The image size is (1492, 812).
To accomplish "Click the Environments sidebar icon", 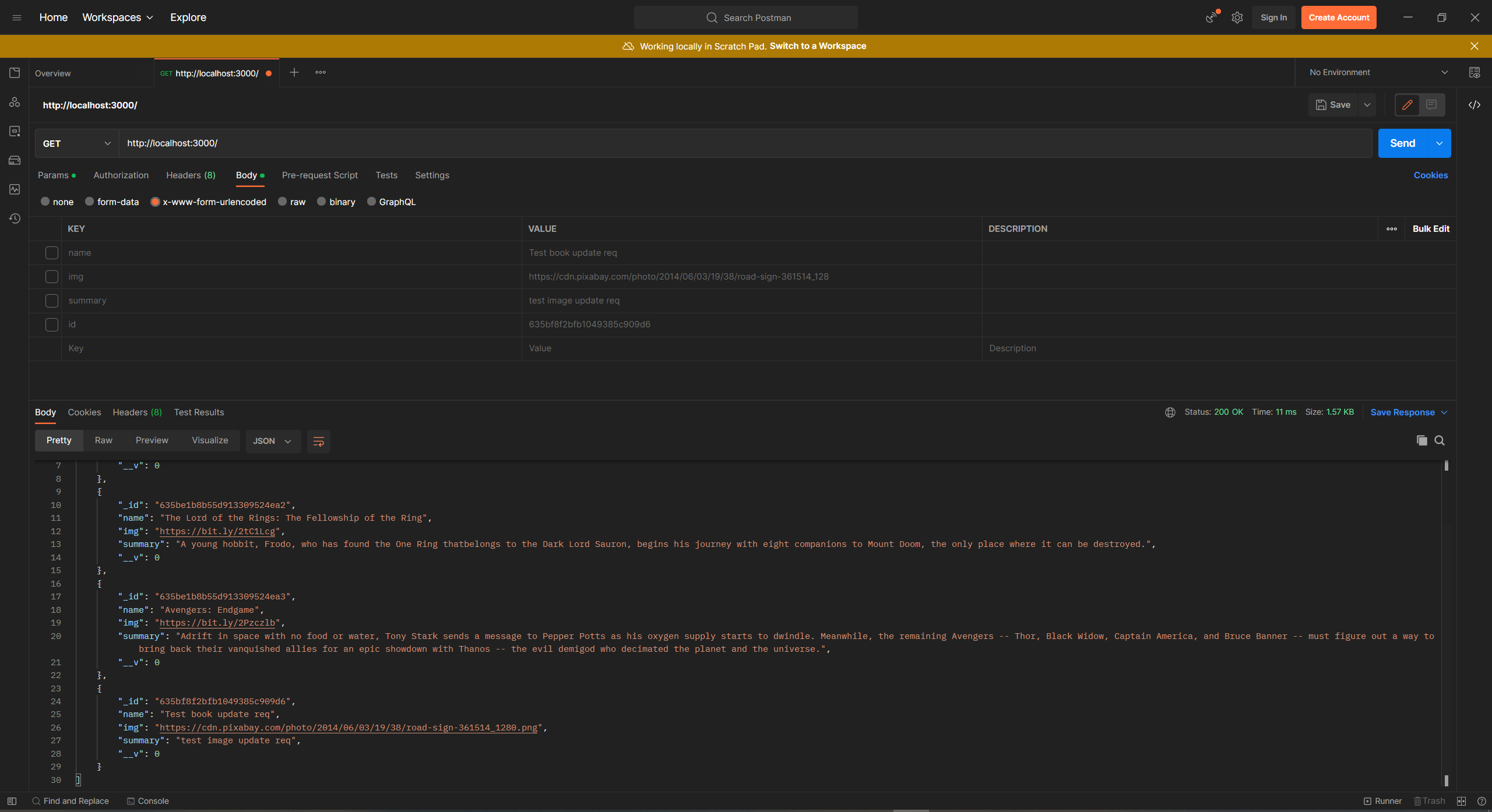I will click(15, 131).
